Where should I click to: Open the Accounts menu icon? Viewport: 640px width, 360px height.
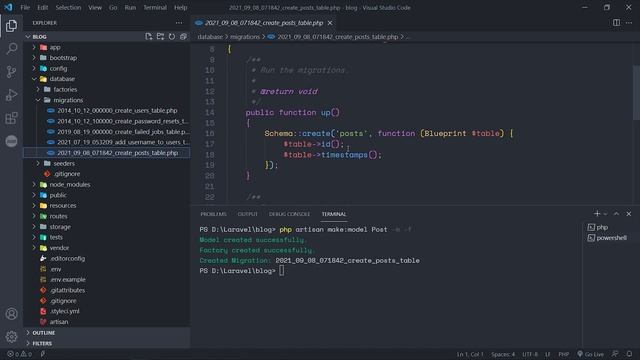click(x=11, y=313)
